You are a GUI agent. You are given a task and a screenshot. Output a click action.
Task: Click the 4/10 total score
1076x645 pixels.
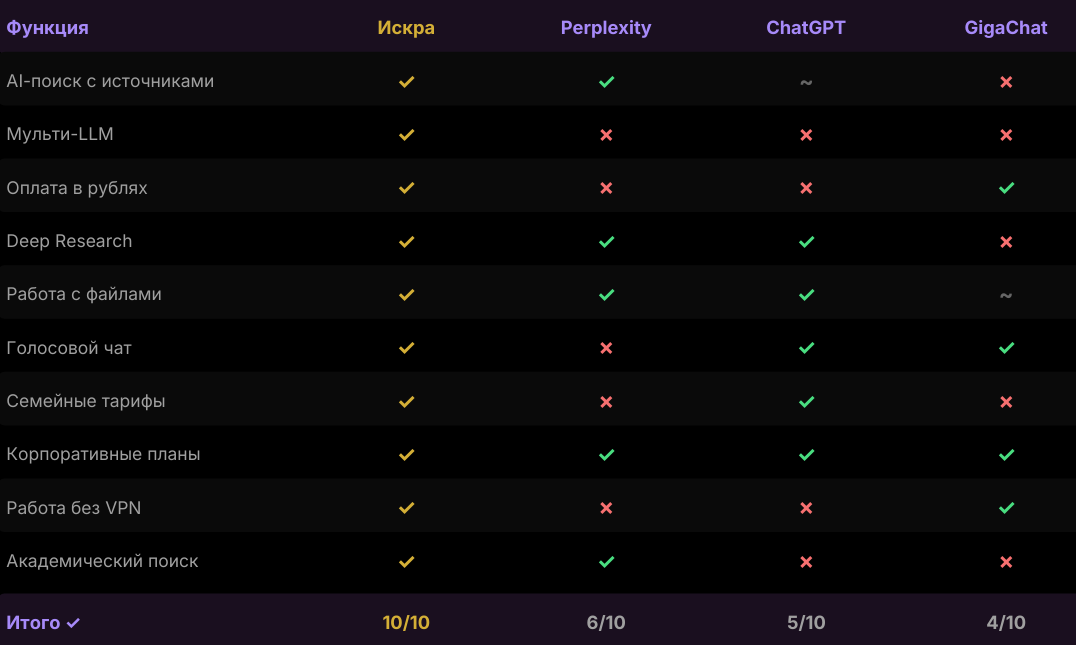point(1006,622)
